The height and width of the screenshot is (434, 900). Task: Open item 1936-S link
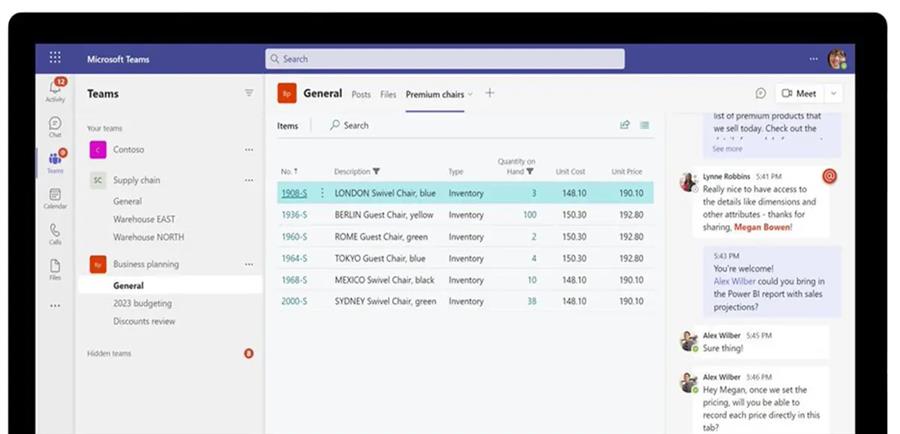coord(294,215)
